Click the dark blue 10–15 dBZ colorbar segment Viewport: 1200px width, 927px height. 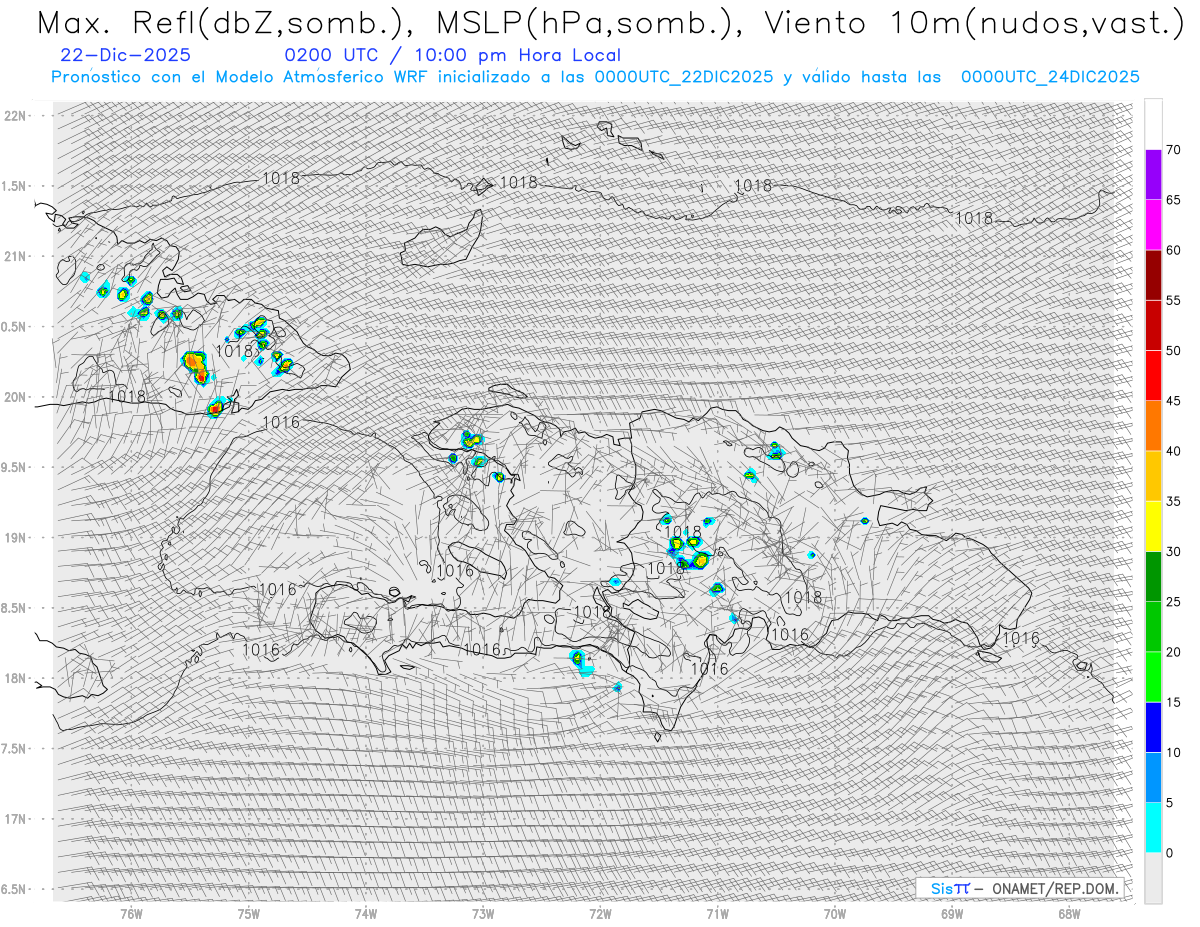coord(1153,727)
